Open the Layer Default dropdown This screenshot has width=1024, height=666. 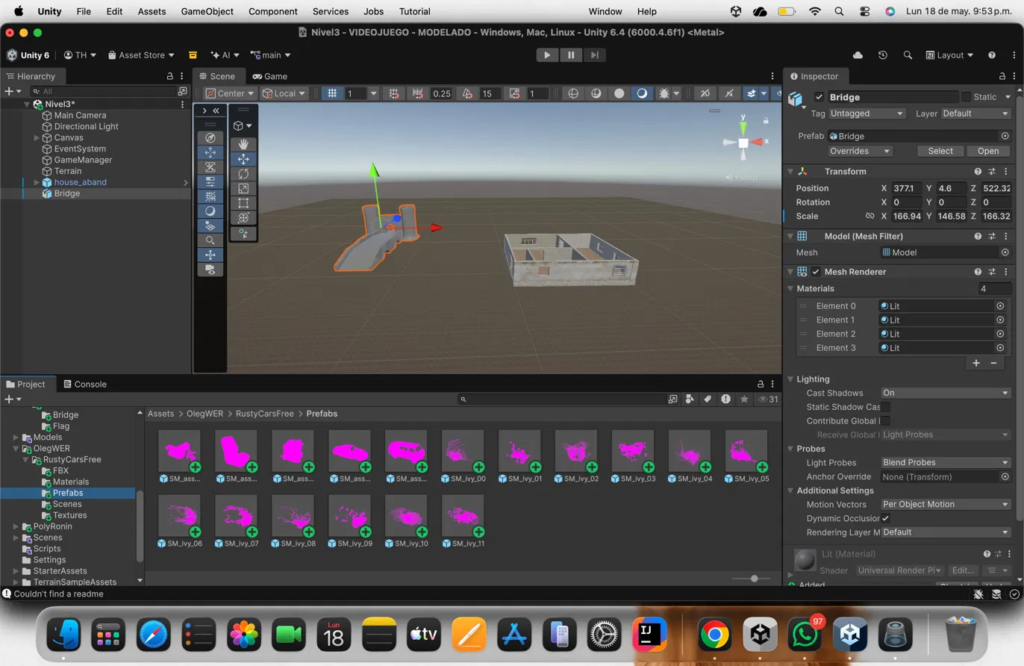click(x=976, y=114)
